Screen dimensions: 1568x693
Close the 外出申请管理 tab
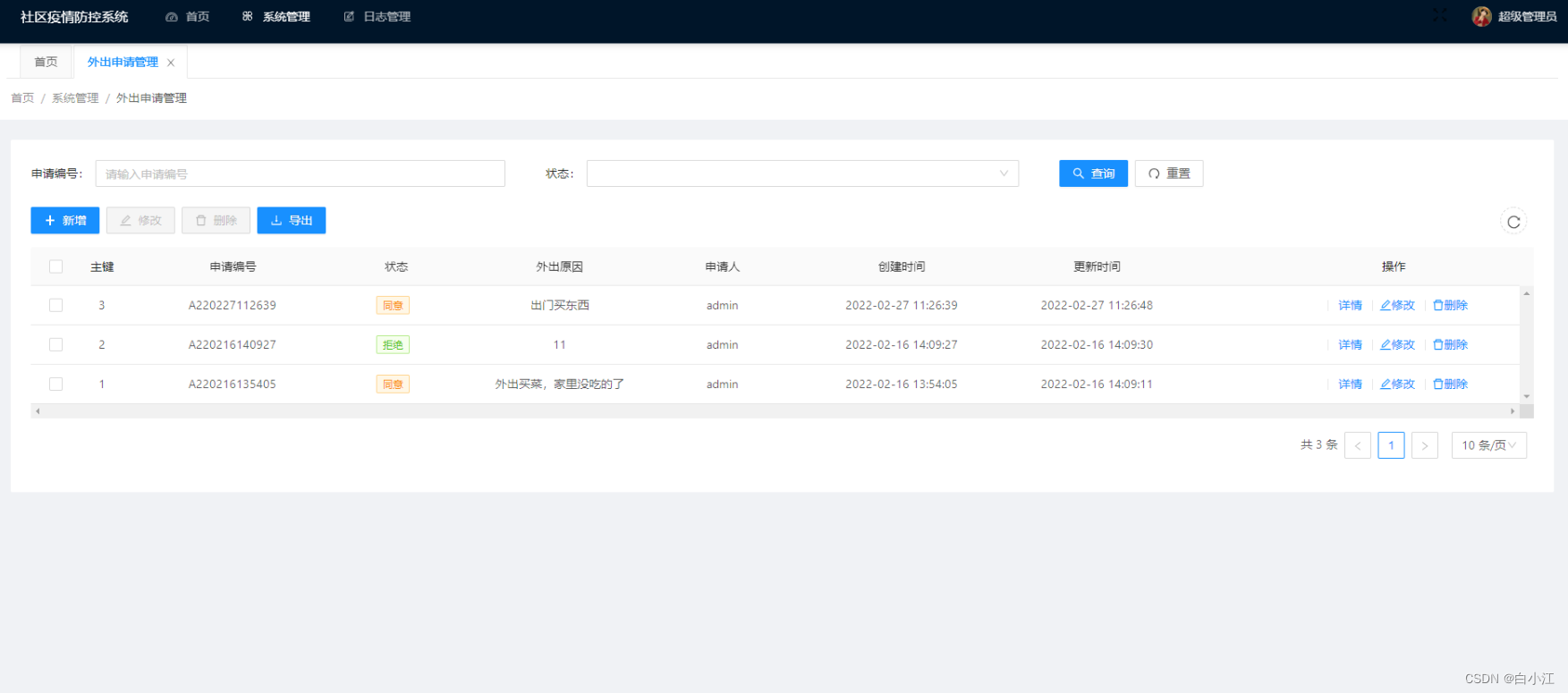tap(171, 63)
